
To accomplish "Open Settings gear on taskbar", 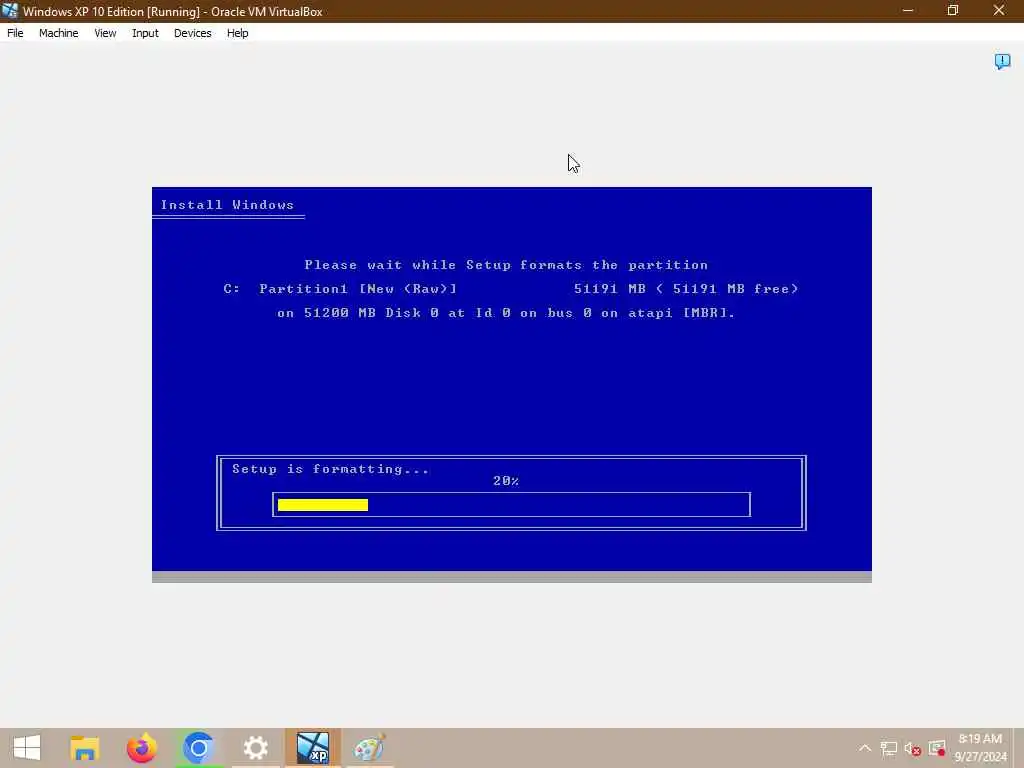I will pyautogui.click(x=255, y=748).
